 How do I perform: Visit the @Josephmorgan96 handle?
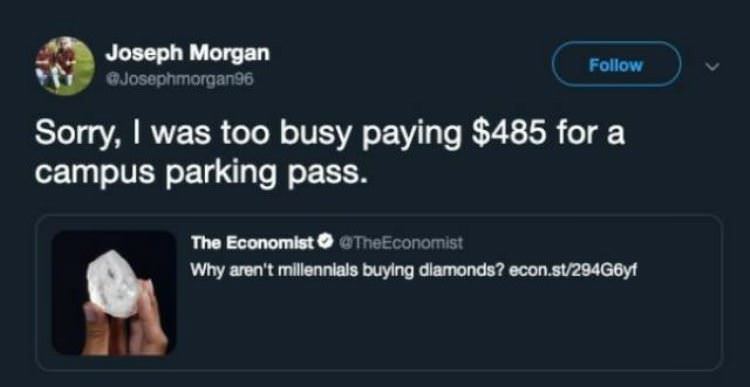click(x=179, y=80)
